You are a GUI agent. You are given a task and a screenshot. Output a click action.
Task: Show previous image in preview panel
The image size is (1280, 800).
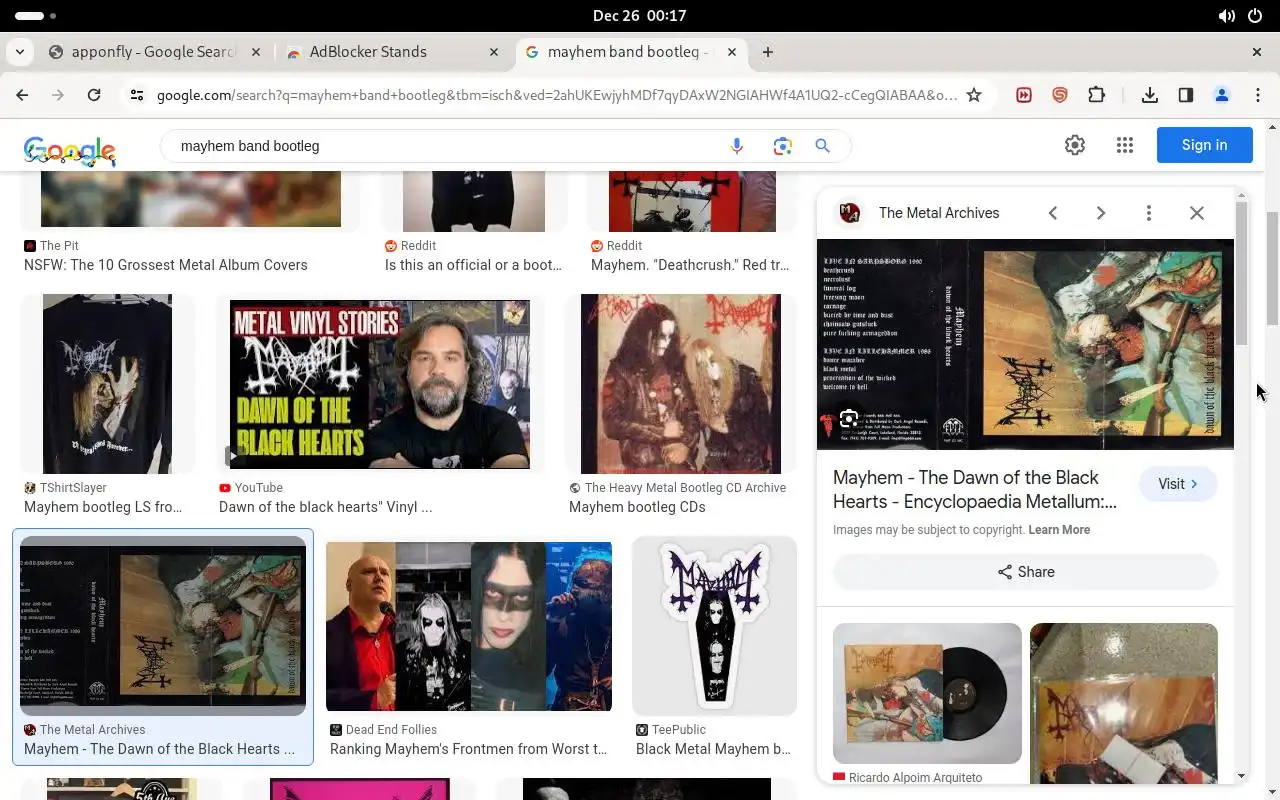pos(1053,213)
